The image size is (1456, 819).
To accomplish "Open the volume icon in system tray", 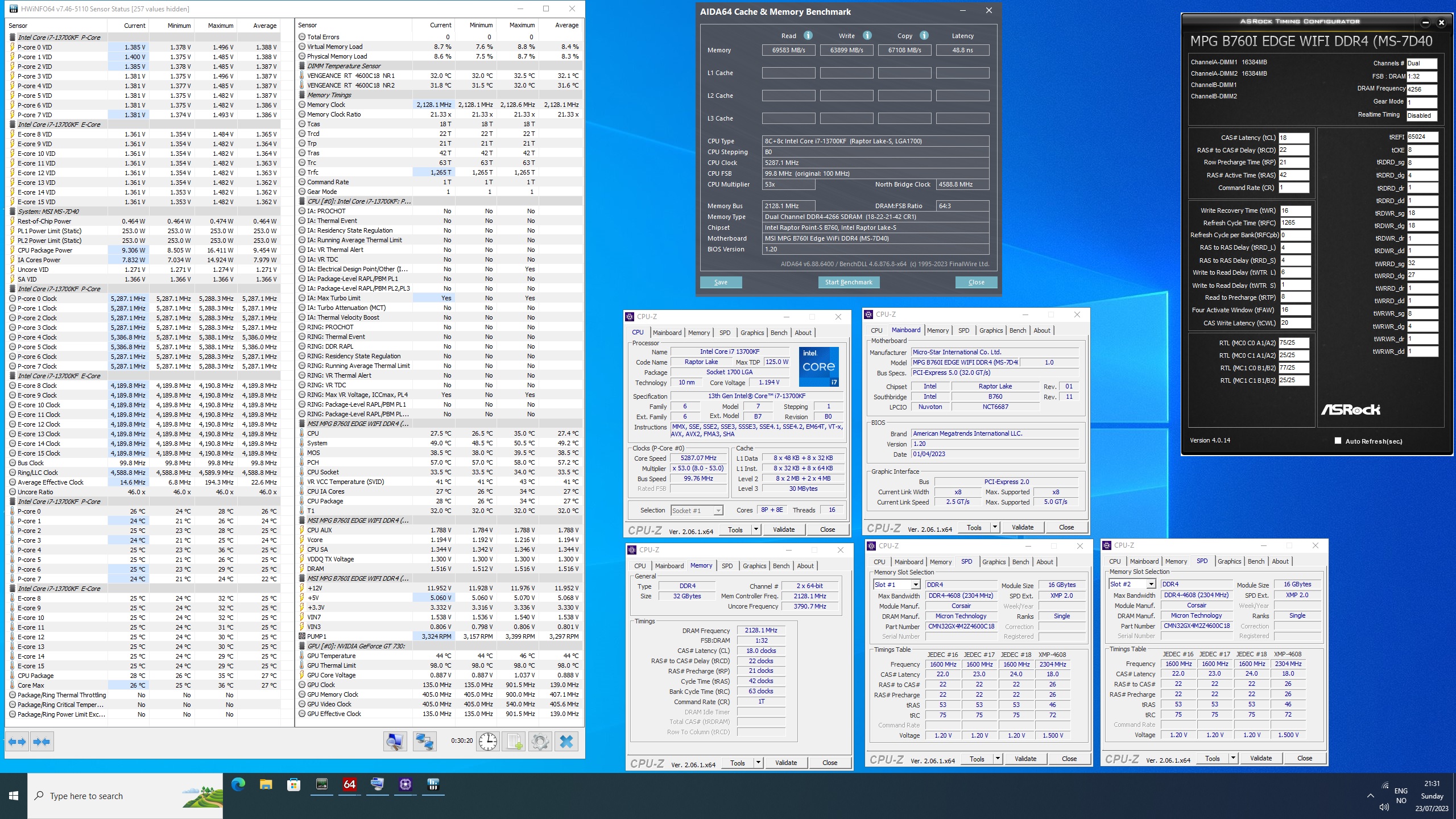I will (x=1384, y=807).
